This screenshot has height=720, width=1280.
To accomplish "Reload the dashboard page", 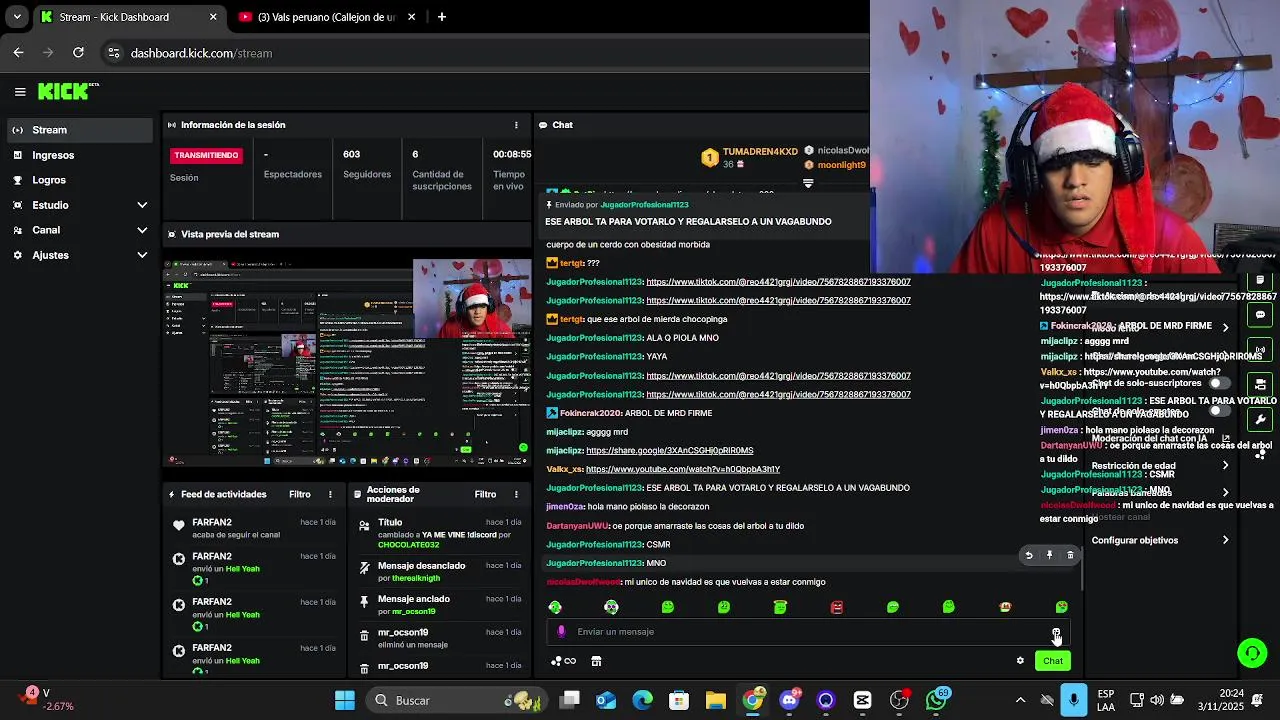I will point(78,53).
